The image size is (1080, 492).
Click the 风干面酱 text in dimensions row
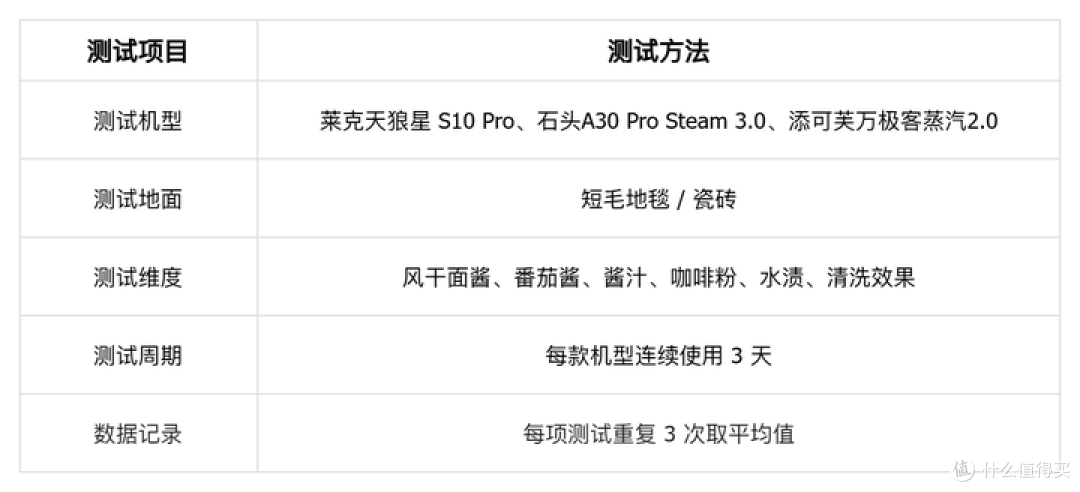pos(446,278)
